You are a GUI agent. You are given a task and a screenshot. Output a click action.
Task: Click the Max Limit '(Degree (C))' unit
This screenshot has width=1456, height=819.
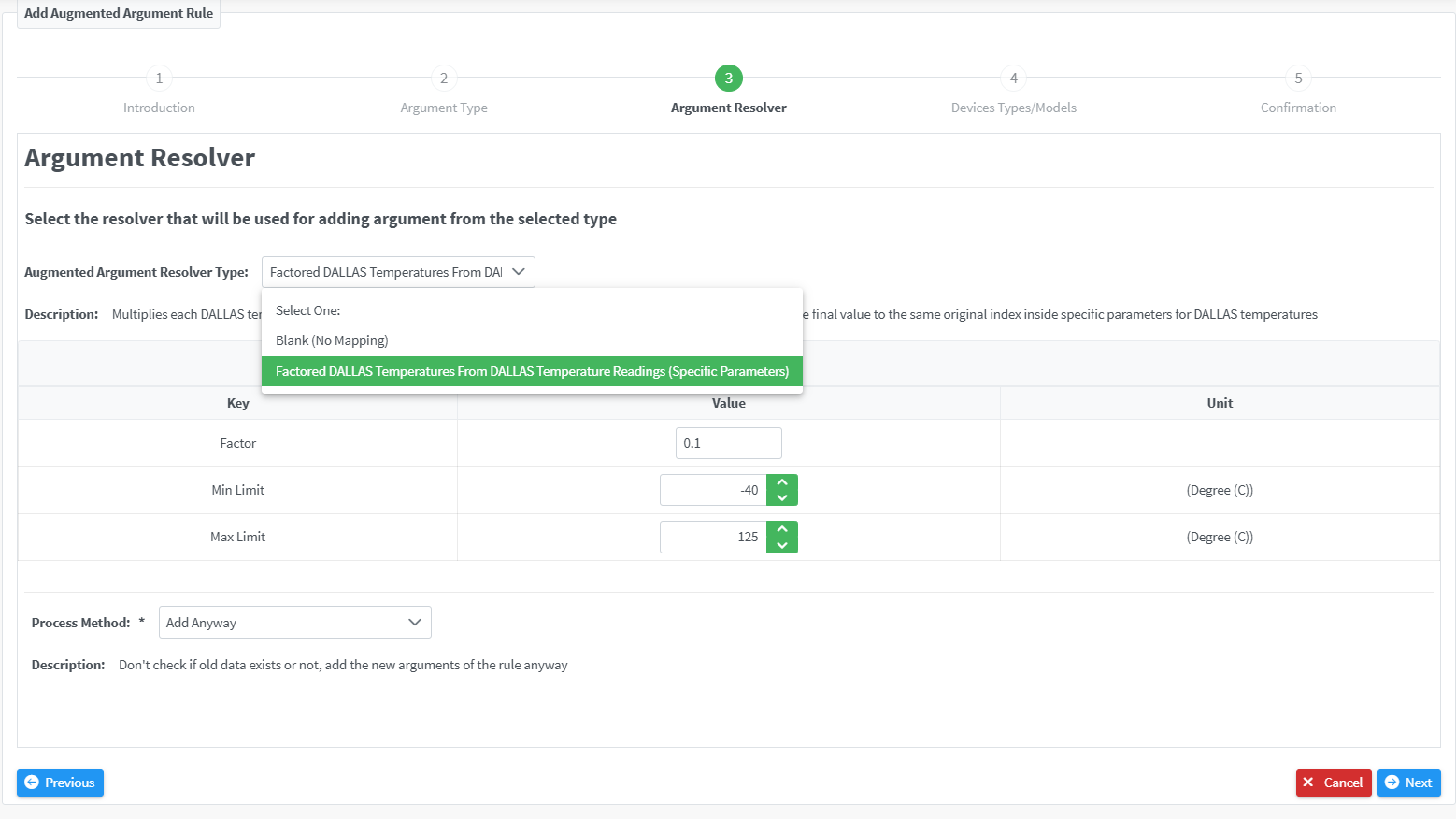(x=1220, y=537)
